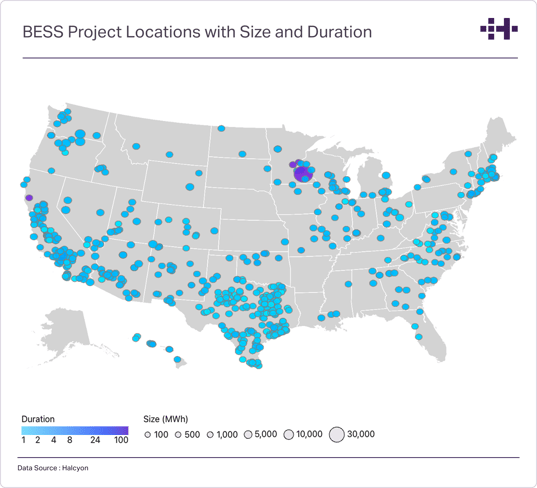Select the bubble in southern Florida

419,337
